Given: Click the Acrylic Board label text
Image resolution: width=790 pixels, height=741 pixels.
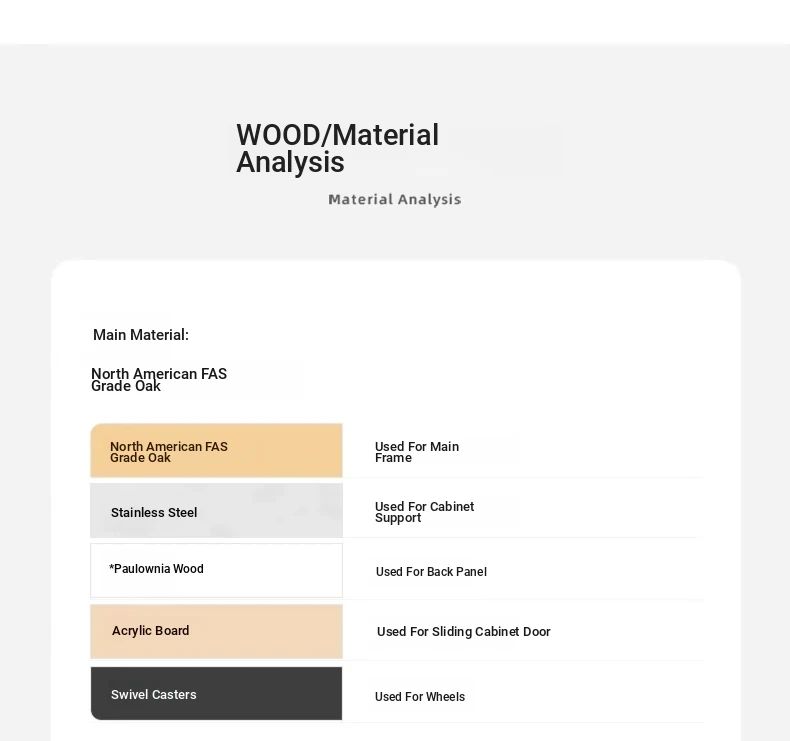Looking at the screenshot, I should click(x=151, y=631).
